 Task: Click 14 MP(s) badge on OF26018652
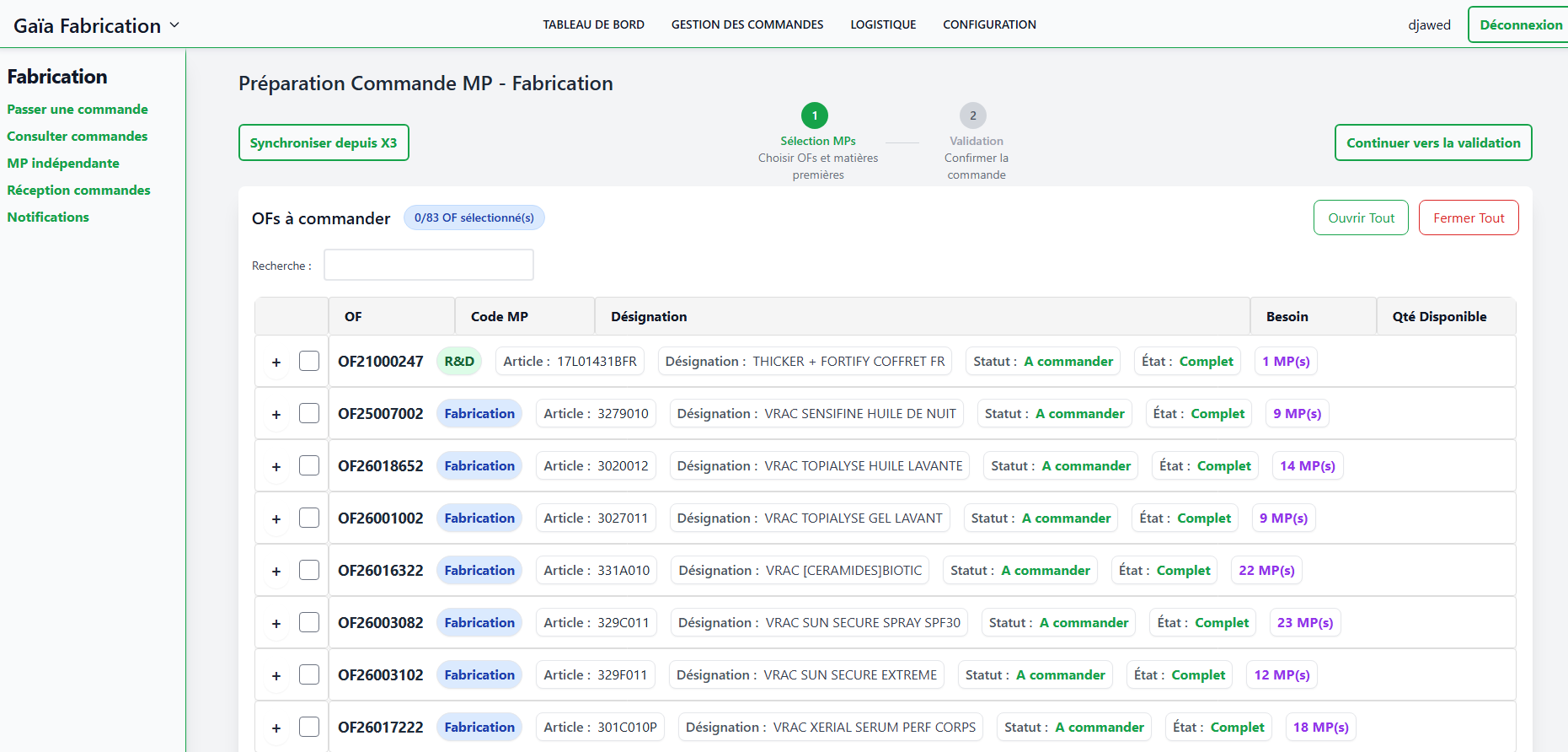[1308, 465]
